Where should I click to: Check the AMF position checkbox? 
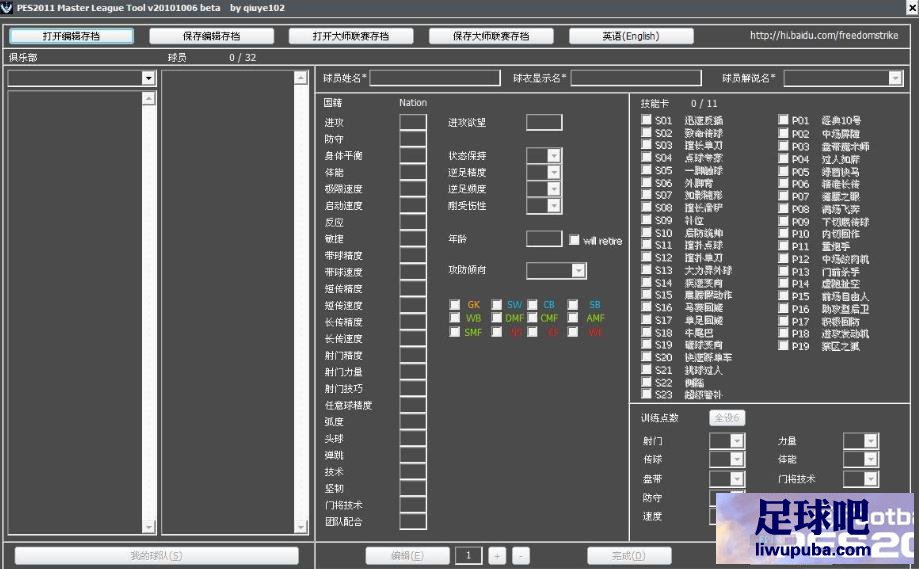pyautogui.click(x=573, y=318)
